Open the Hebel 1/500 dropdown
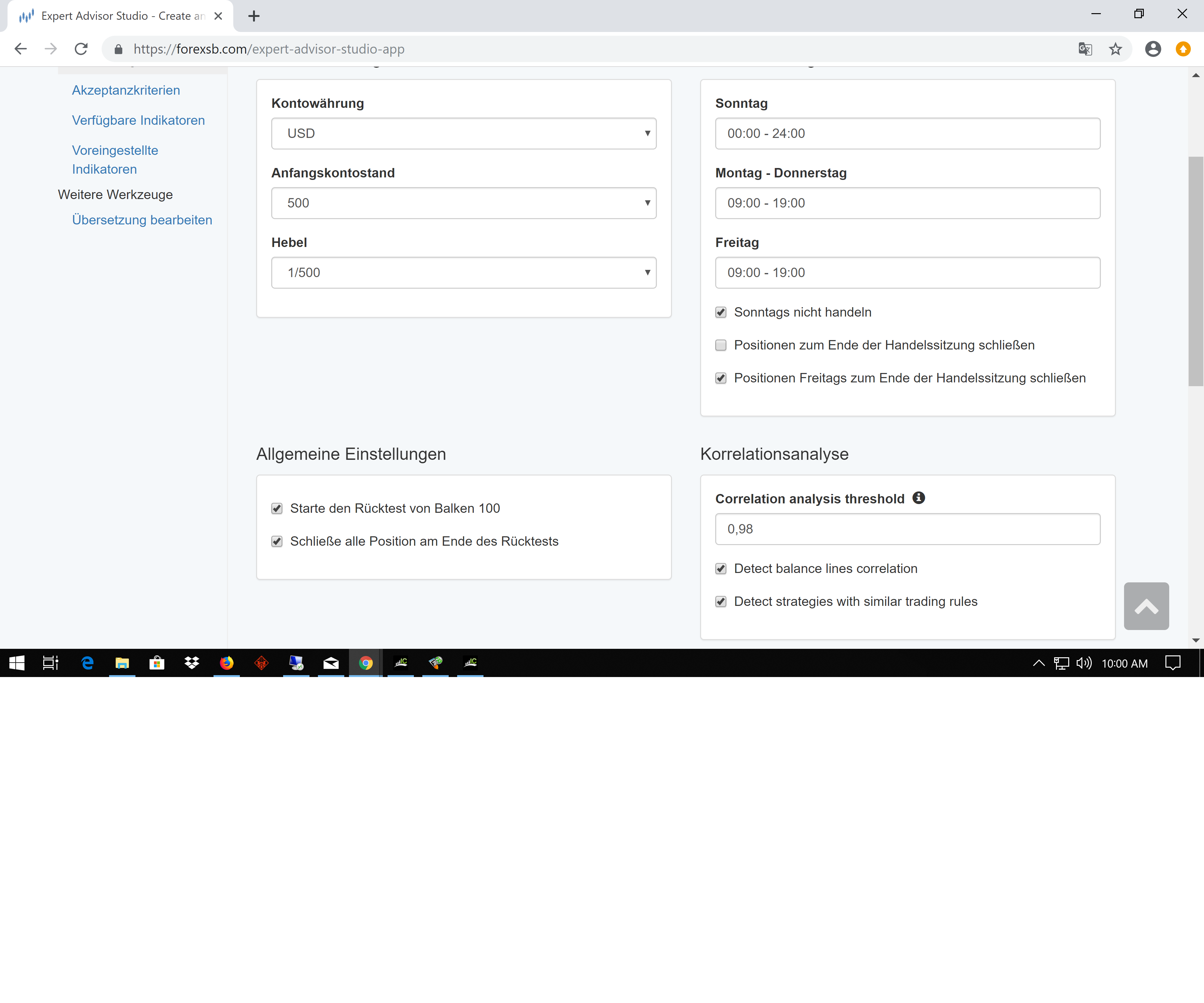The width and height of the screenshot is (1204, 1003). pyautogui.click(x=463, y=273)
